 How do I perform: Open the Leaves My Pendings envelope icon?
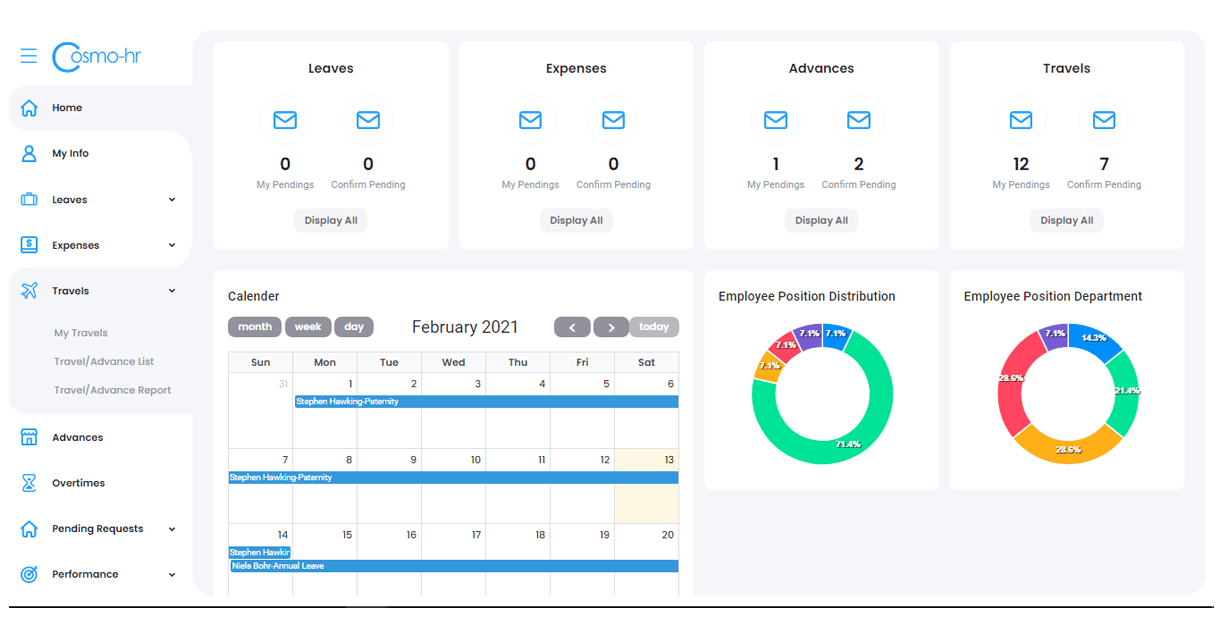(x=285, y=120)
